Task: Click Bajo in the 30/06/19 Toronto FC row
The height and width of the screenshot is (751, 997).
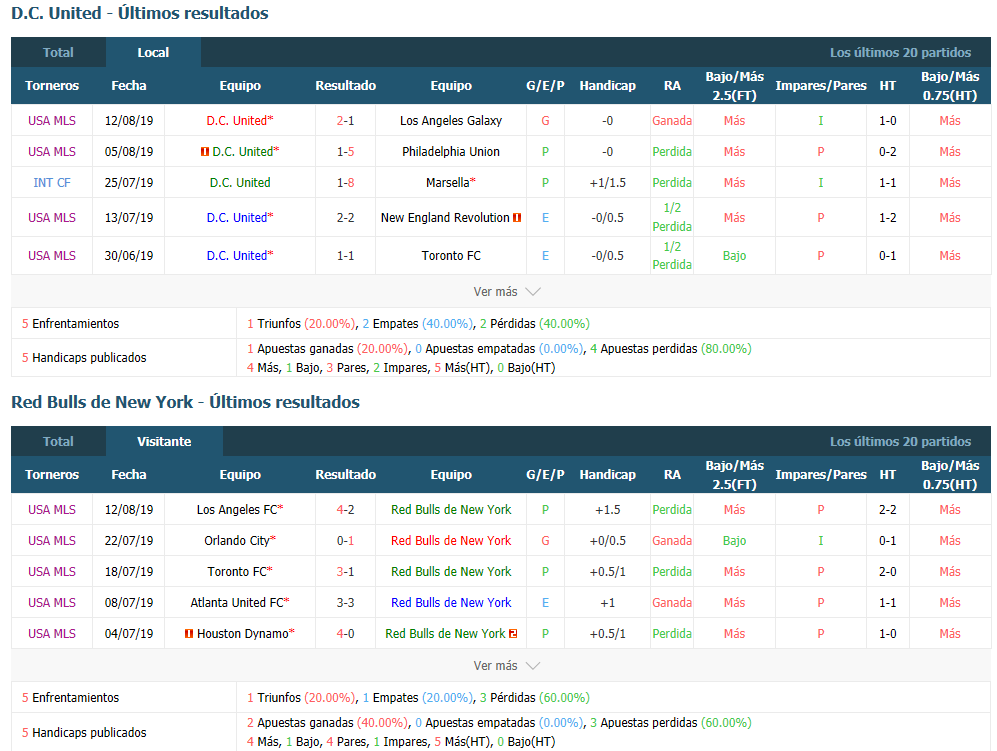Action: [x=734, y=256]
